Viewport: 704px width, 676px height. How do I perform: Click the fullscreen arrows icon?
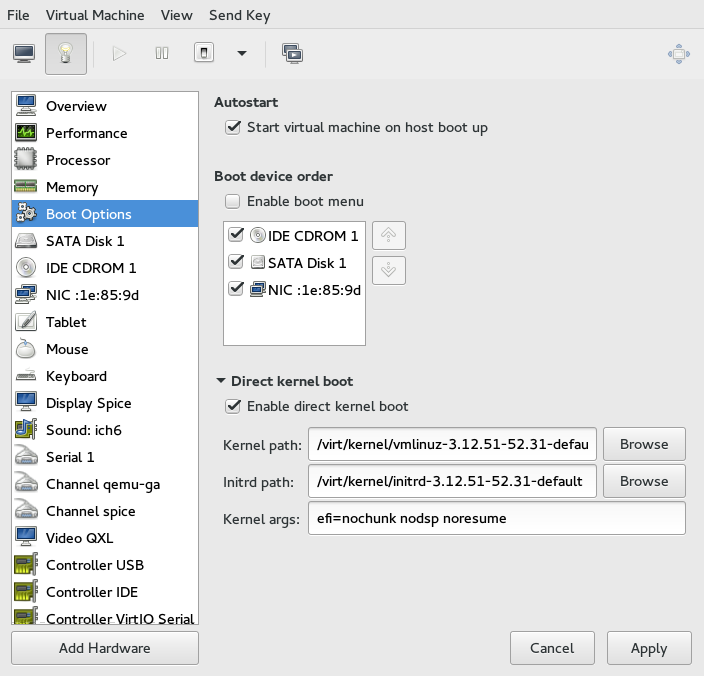click(679, 54)
